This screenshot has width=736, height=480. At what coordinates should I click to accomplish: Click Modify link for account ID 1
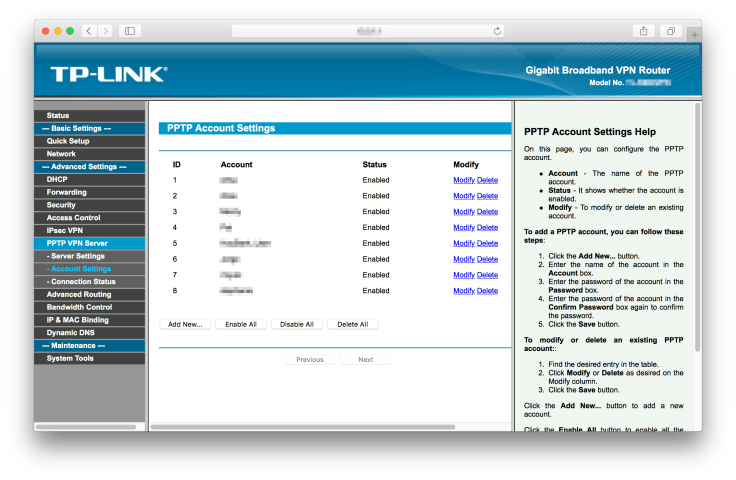(463, 180)
